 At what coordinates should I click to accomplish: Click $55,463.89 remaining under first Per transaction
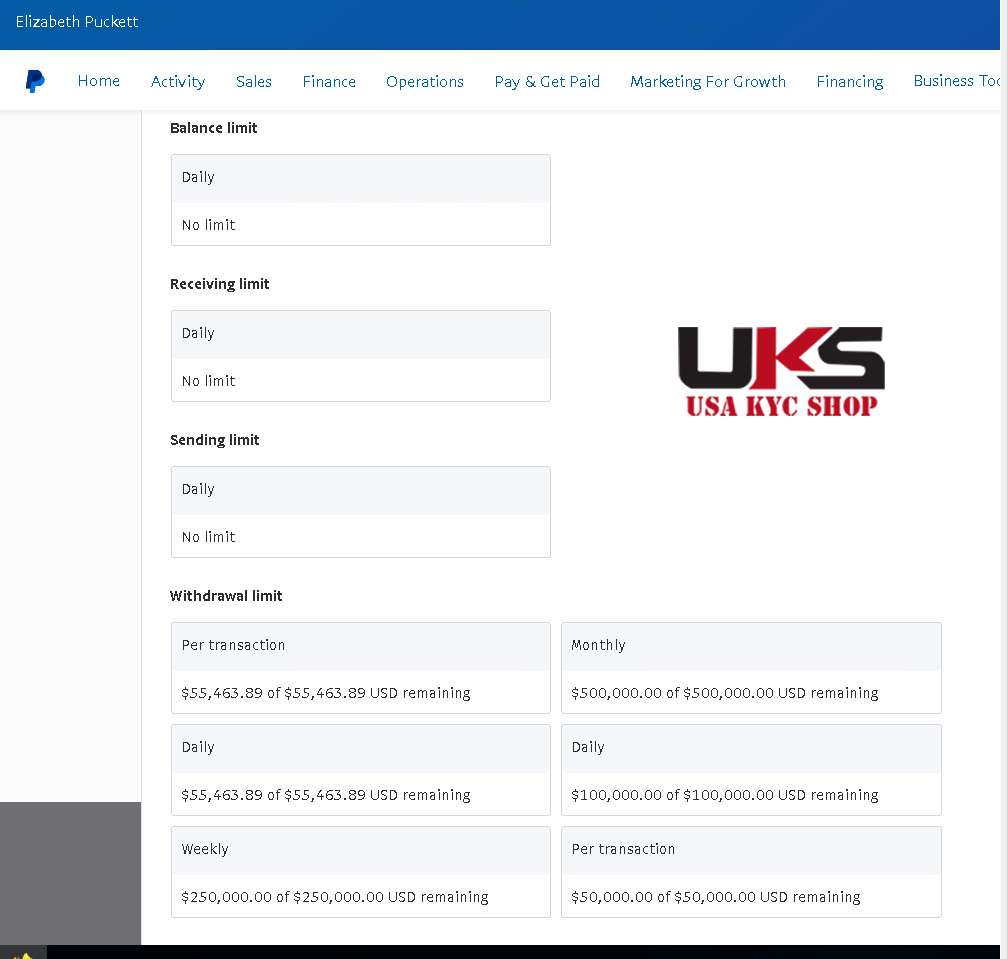click(326, 693)
